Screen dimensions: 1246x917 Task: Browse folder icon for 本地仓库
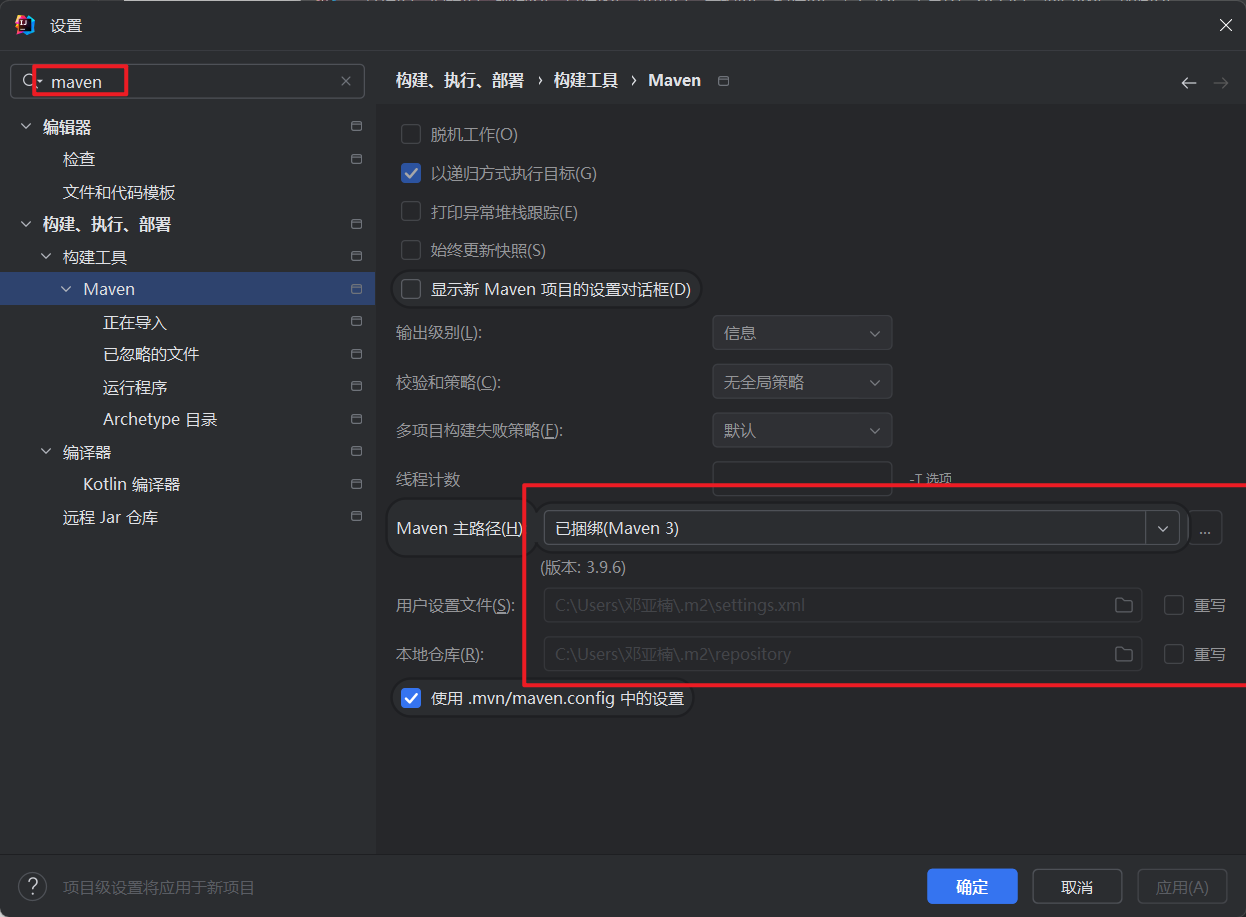click(1124, 654)
